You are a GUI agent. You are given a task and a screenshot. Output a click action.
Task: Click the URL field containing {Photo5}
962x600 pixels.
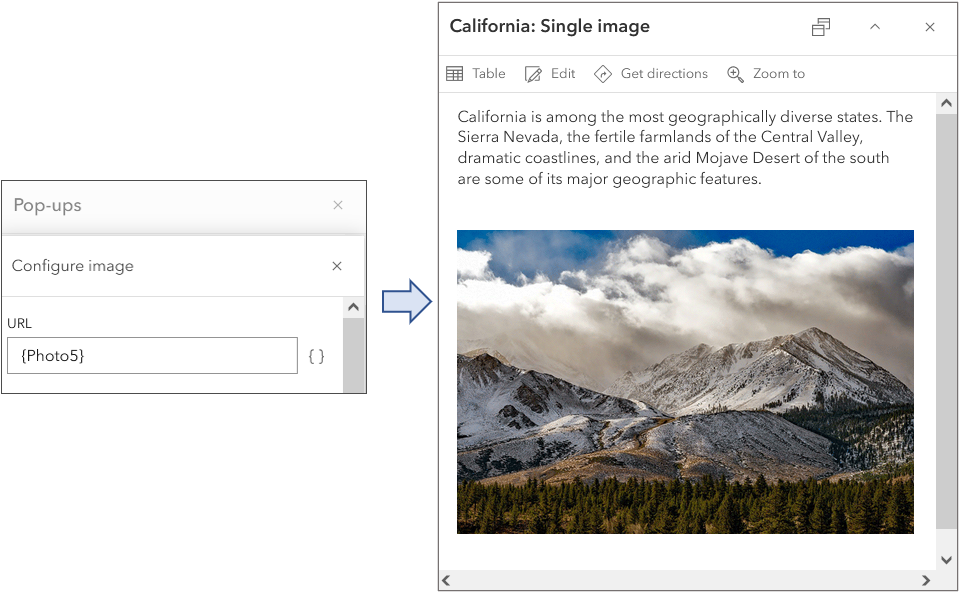point(152,356)
